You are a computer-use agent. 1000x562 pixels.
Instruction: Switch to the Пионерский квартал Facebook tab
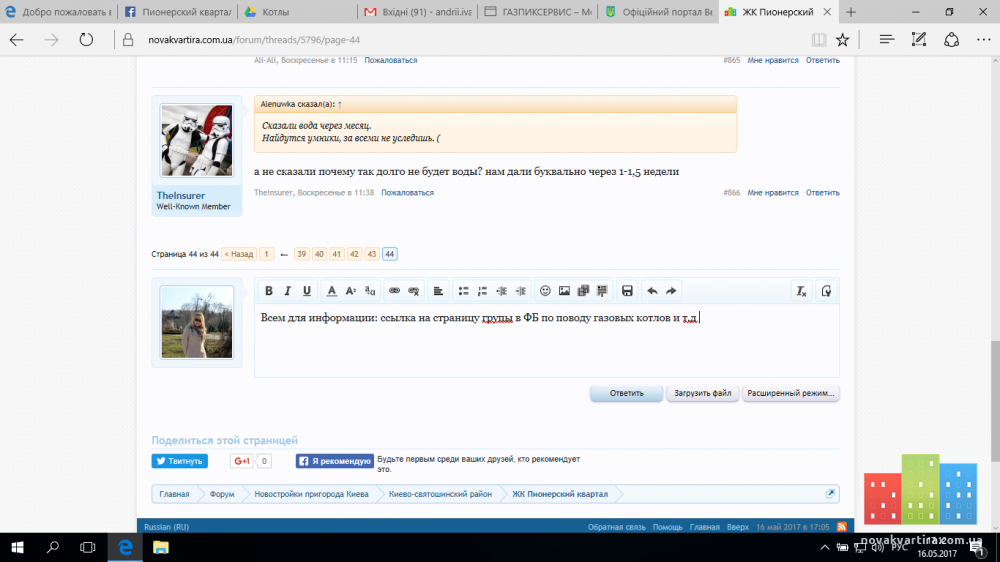pos(178,12)
